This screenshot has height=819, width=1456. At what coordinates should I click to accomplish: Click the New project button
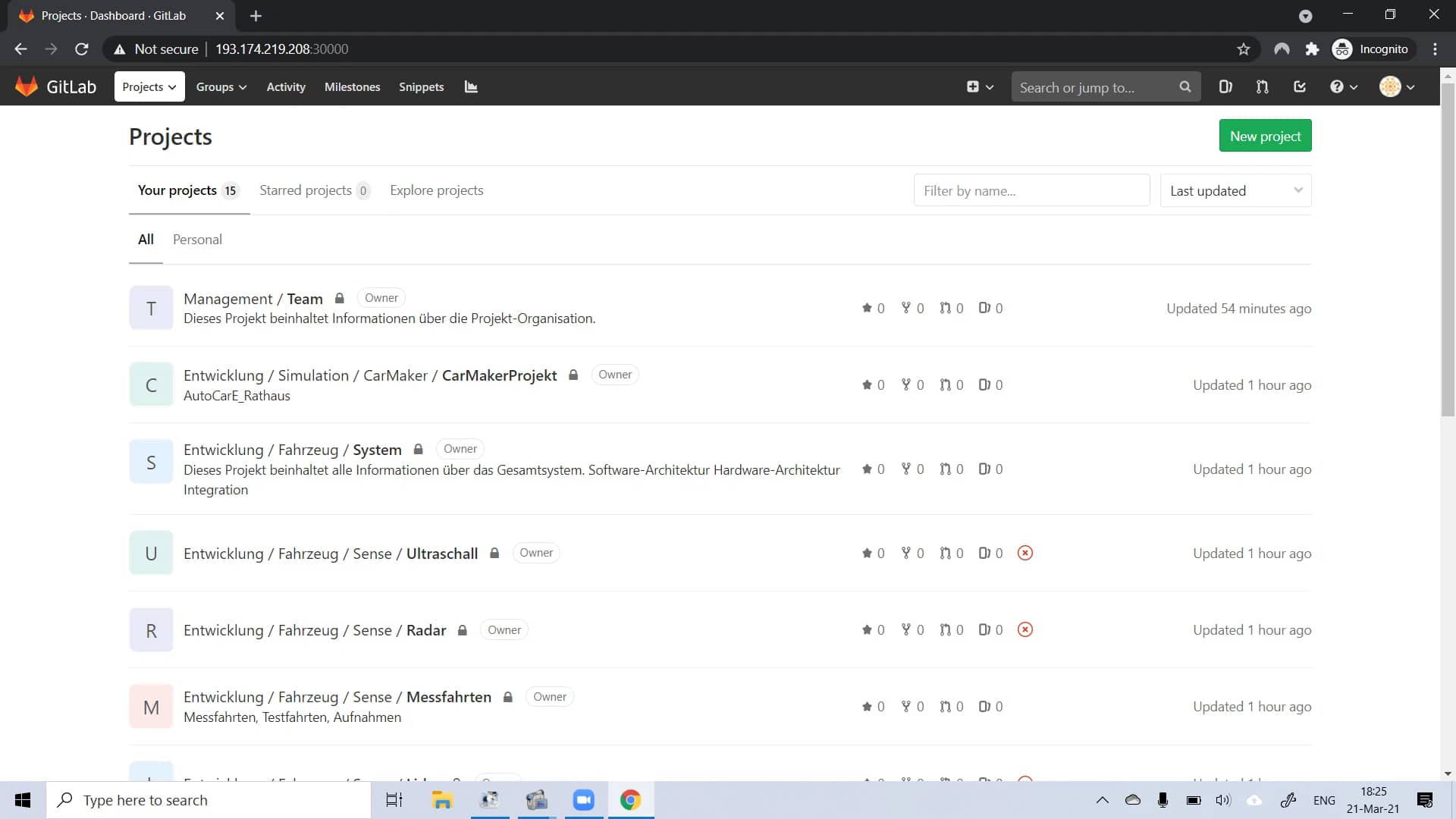(1264, 135)
